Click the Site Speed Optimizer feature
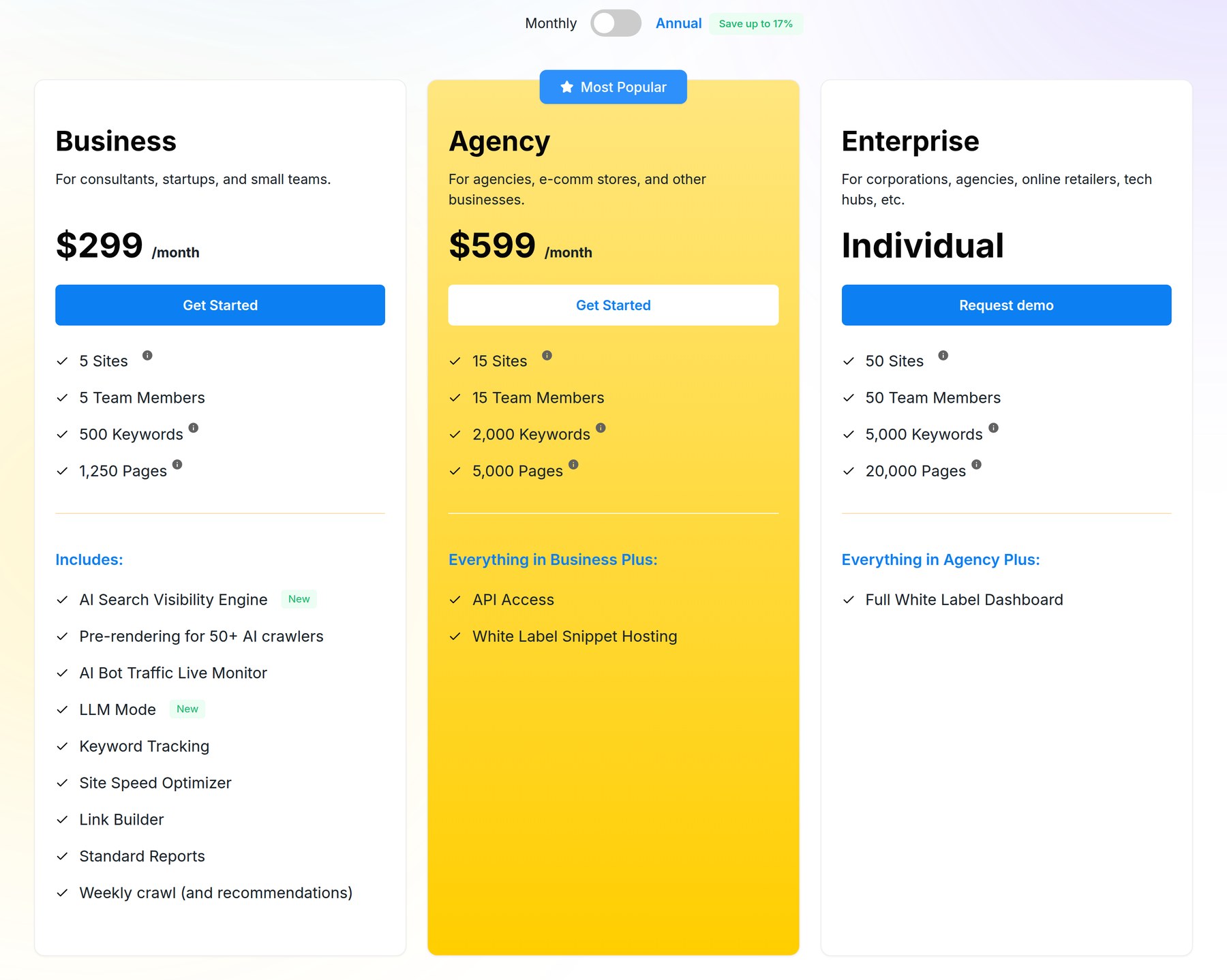Viewport: 1227px width, 980px height. [155, 783]
